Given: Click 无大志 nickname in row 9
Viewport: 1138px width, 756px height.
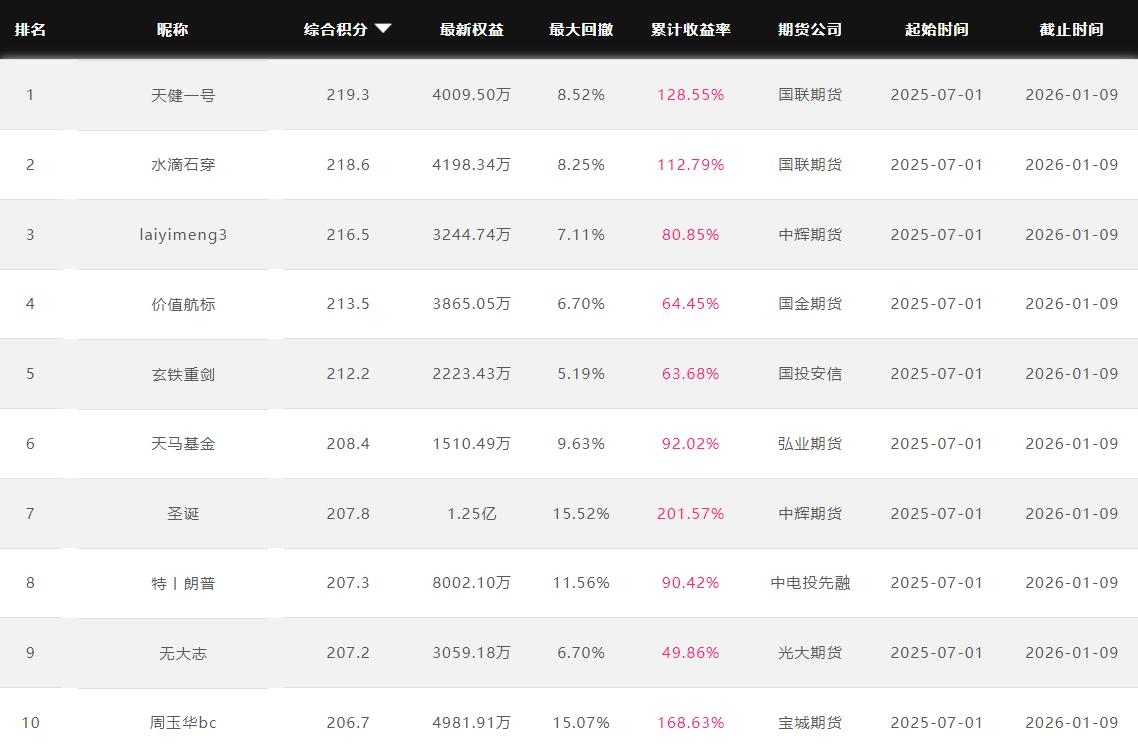Looking at the screenshot, I should click(x=183, y=653).
